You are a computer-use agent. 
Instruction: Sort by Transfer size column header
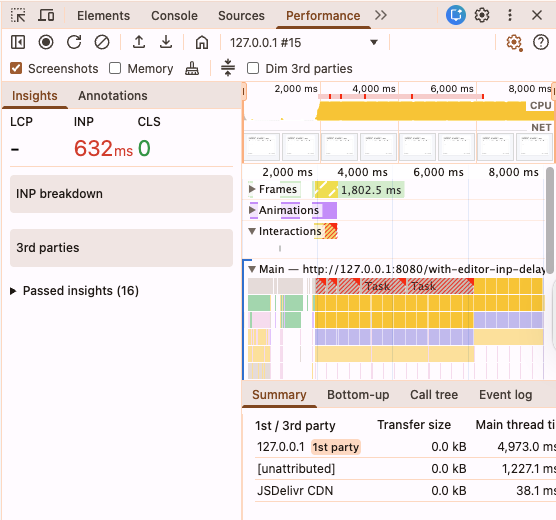pyautogui.click(x=414, y=425)
